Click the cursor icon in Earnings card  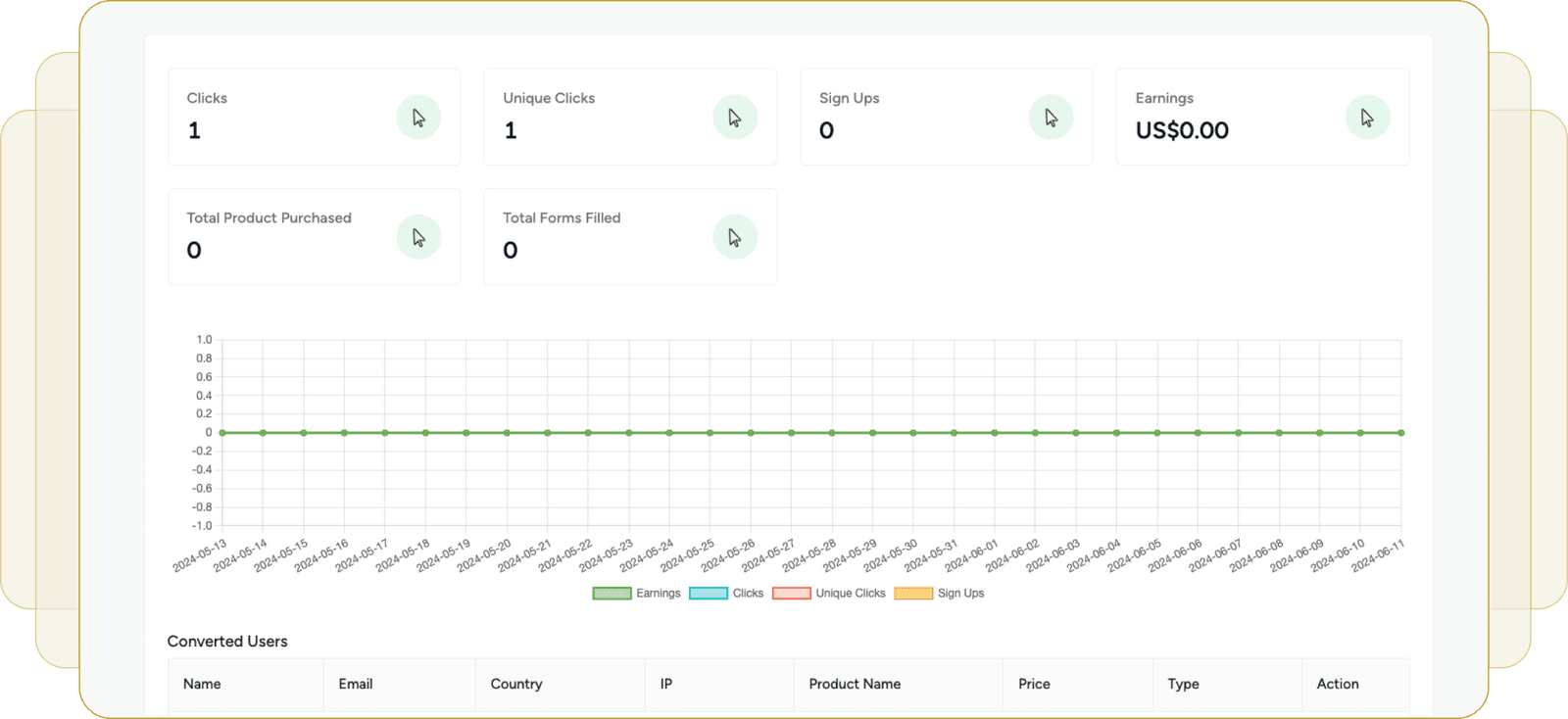click(1367, 118)
